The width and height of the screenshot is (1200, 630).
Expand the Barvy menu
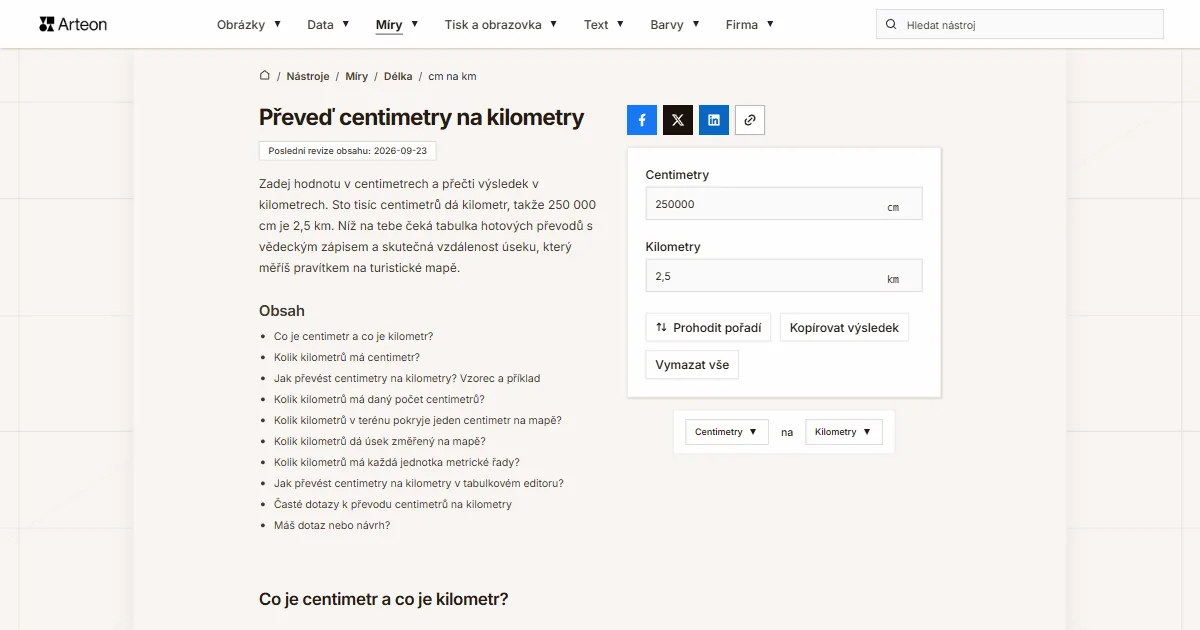(x=675, y=24)
